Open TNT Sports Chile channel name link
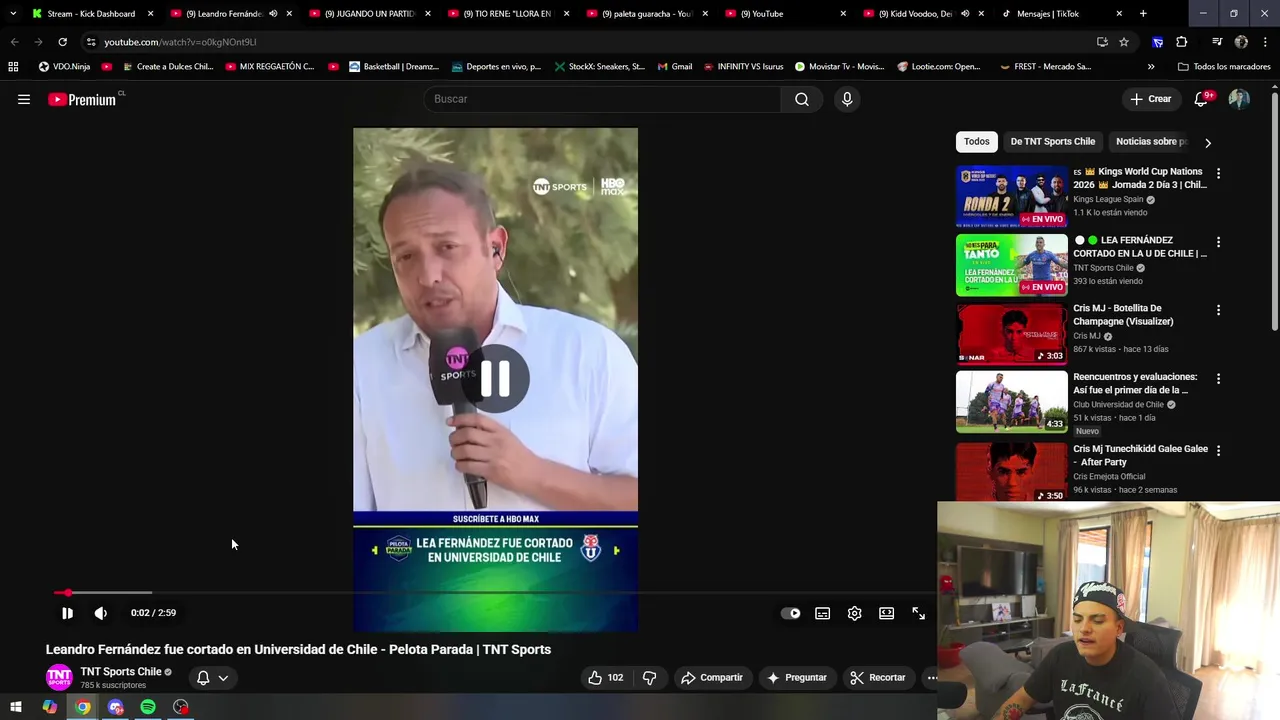Viewport: 1280px width, 720px height. tap(121, 671)
